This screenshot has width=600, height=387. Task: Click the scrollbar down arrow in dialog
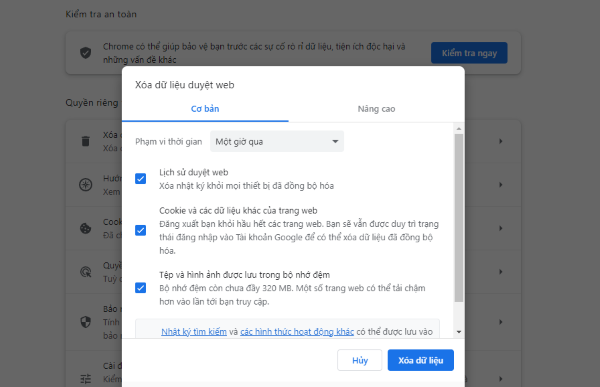[x=459, y=332]
